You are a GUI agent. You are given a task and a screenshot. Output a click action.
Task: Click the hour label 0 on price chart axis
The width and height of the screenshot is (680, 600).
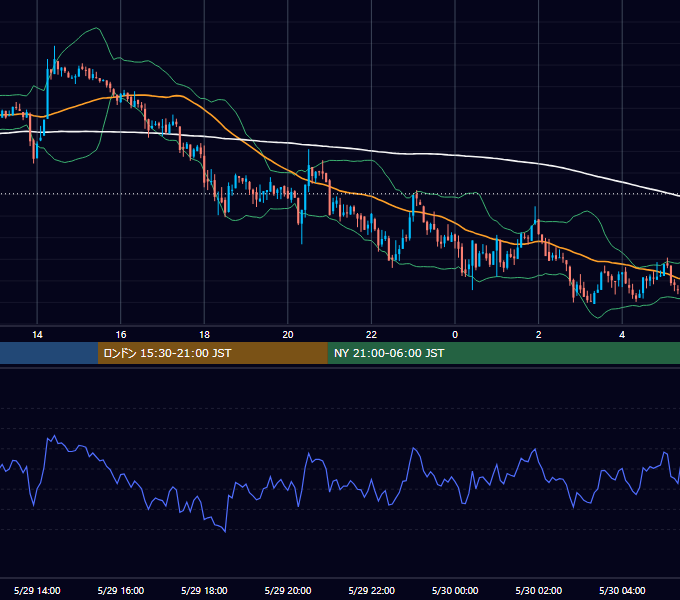click(455, 335)
